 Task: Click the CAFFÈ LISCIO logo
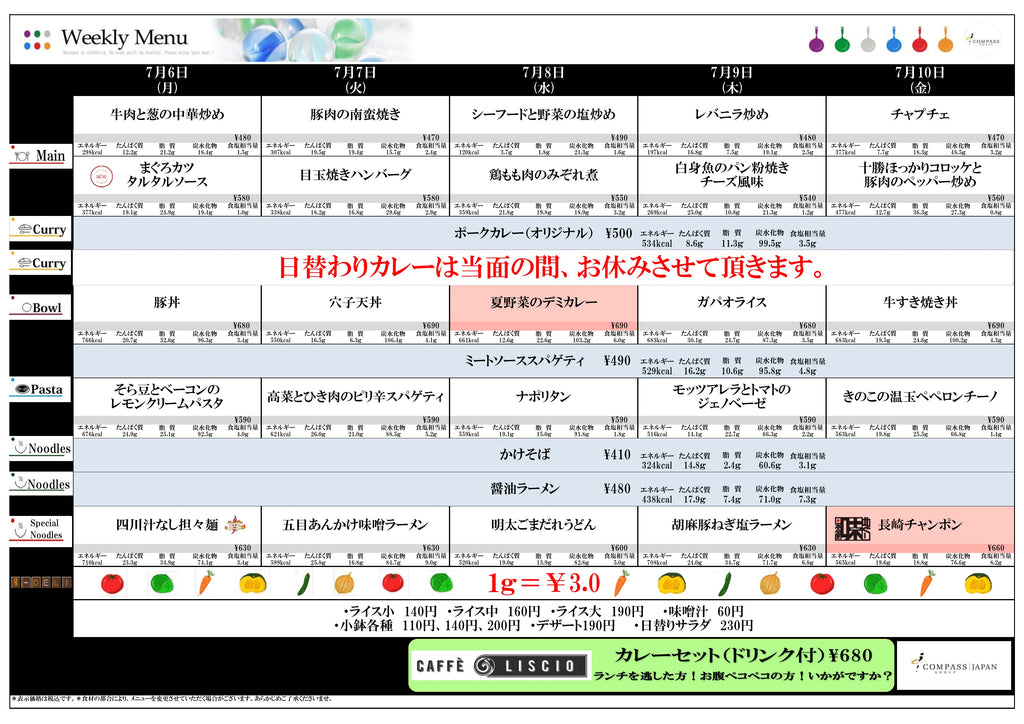[502, 665]
